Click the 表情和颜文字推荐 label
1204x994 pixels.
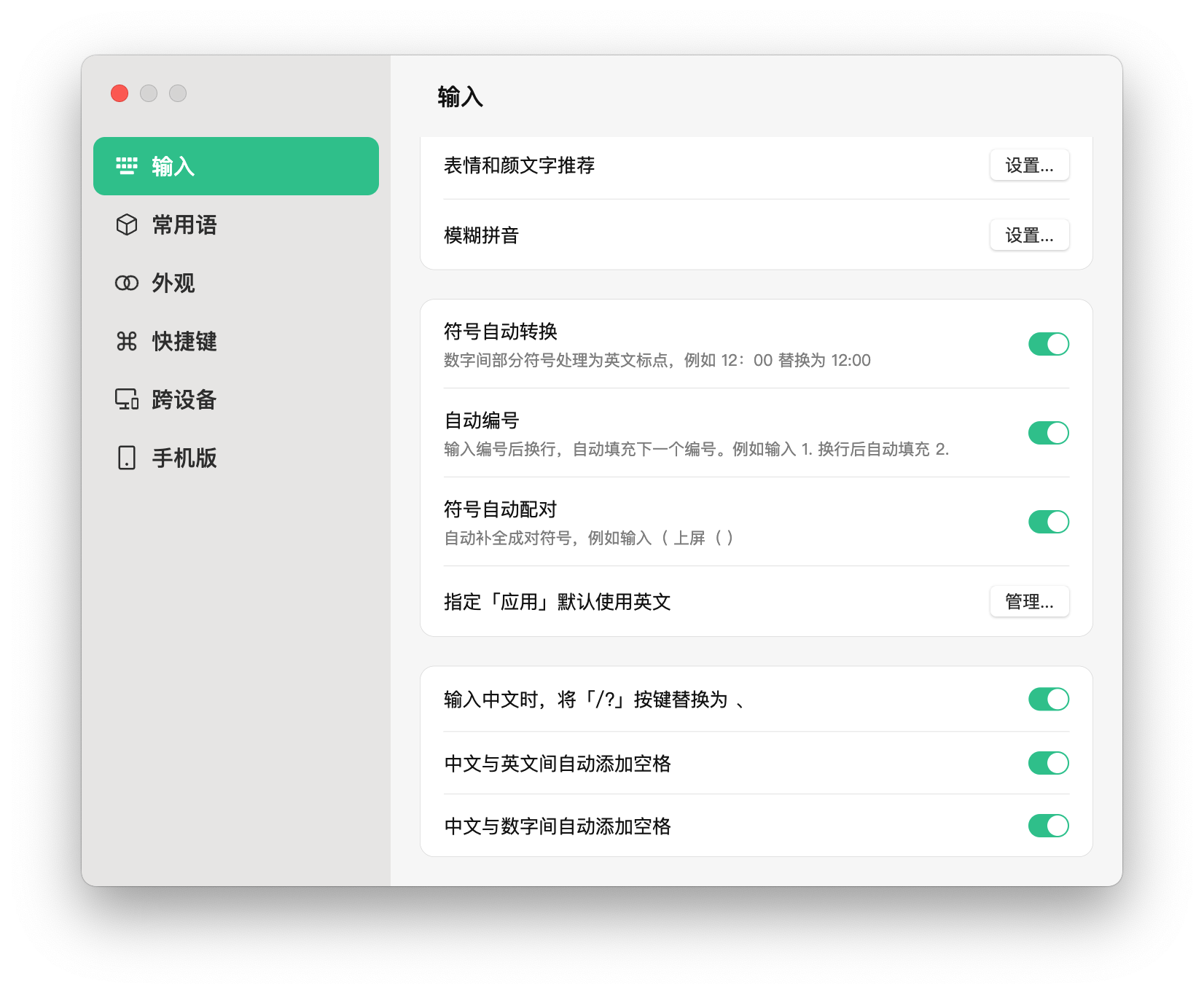click(519, 165)
